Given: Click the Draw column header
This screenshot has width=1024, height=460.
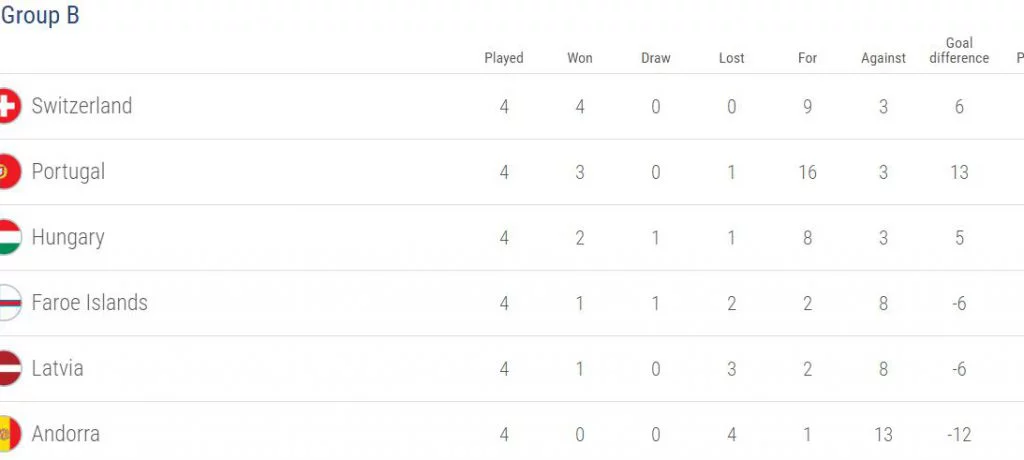Looking at the screenshot, I should [656, 58].
